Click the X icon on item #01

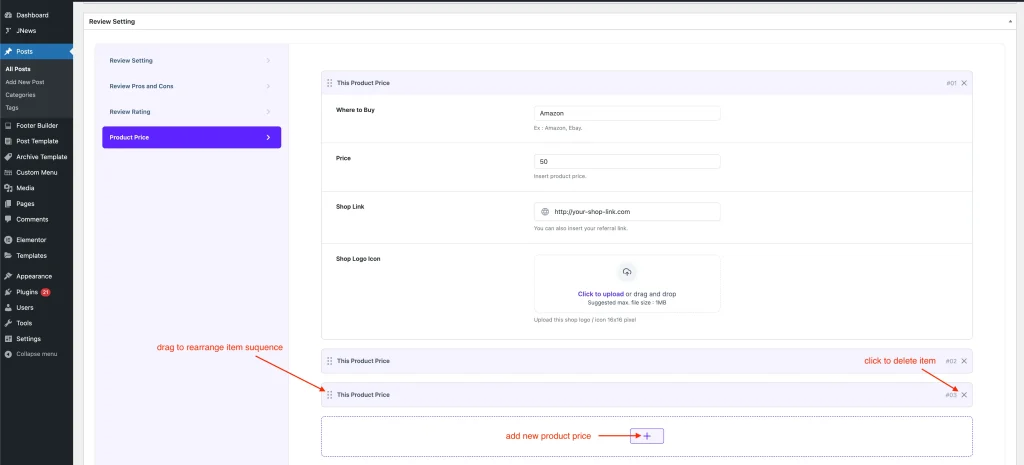(964, 83)
